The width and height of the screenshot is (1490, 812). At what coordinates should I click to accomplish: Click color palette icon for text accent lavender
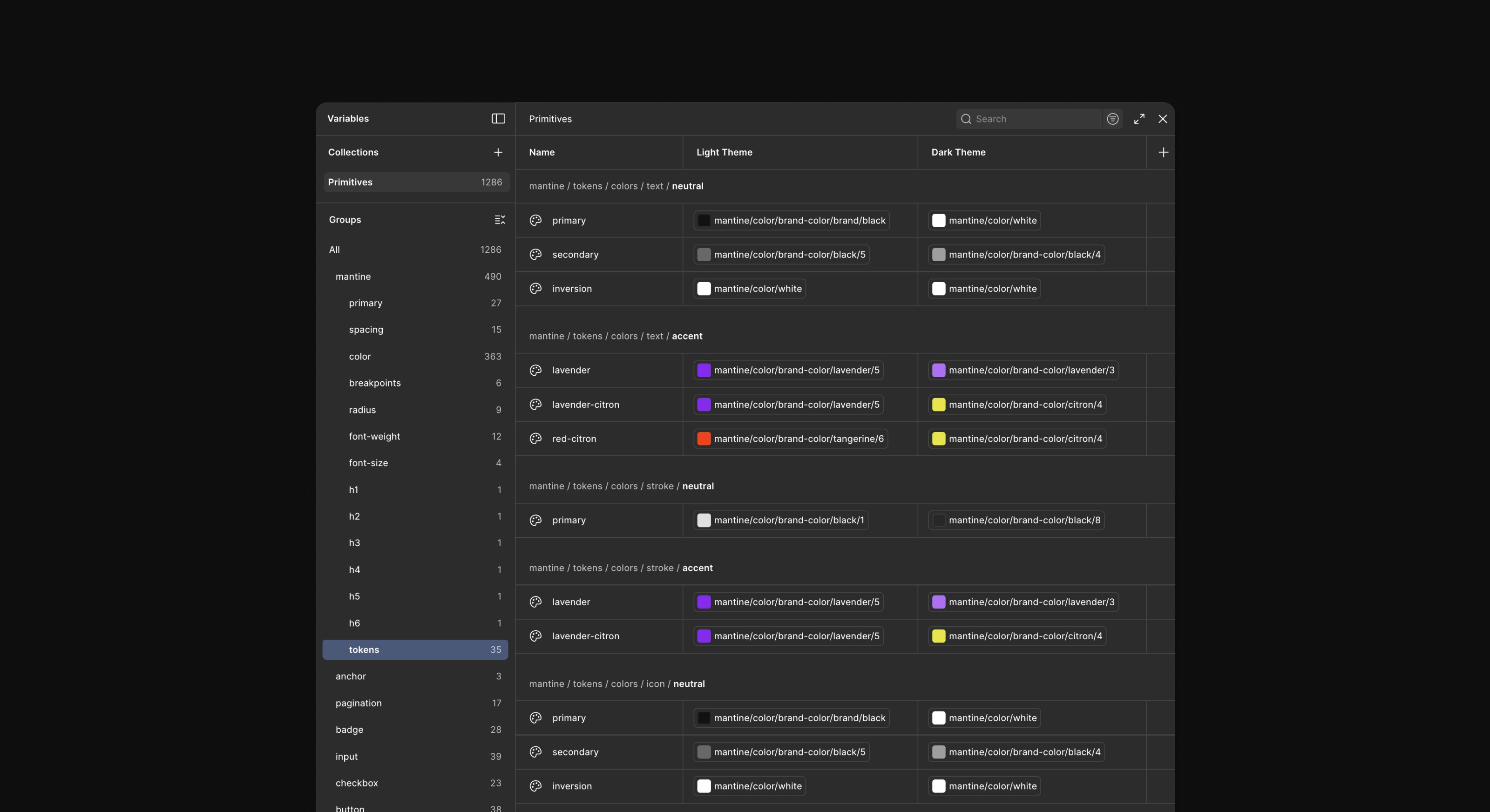pyautogui.click(x=535, y=370)
